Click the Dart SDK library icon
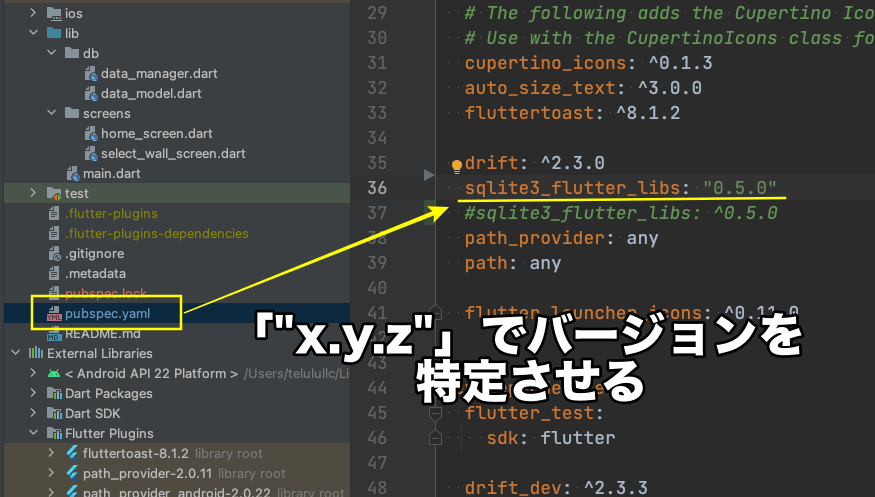This screenshot has width=875, height=497. (54, 414)
